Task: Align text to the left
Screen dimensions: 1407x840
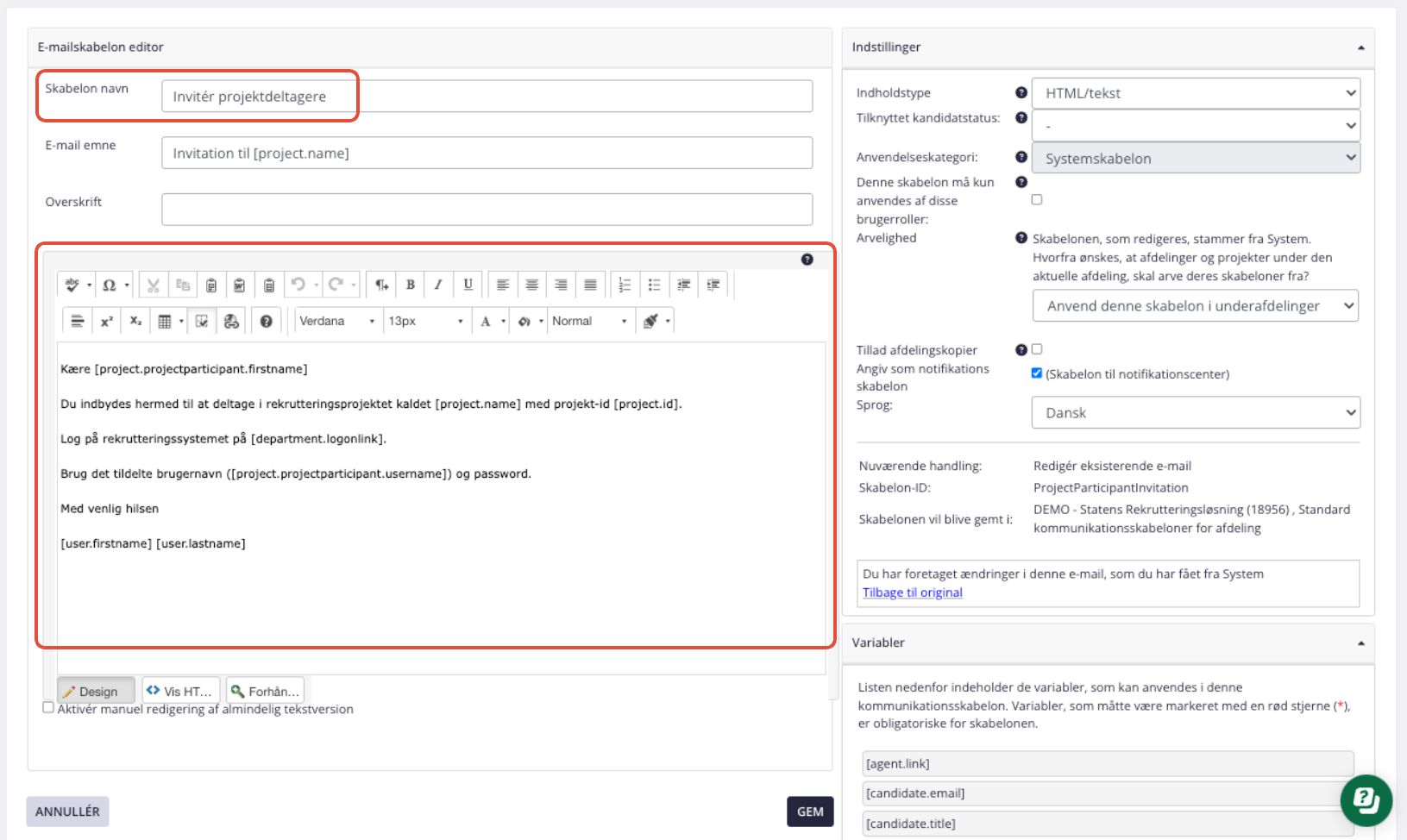Action: click(x=503, y=285)
